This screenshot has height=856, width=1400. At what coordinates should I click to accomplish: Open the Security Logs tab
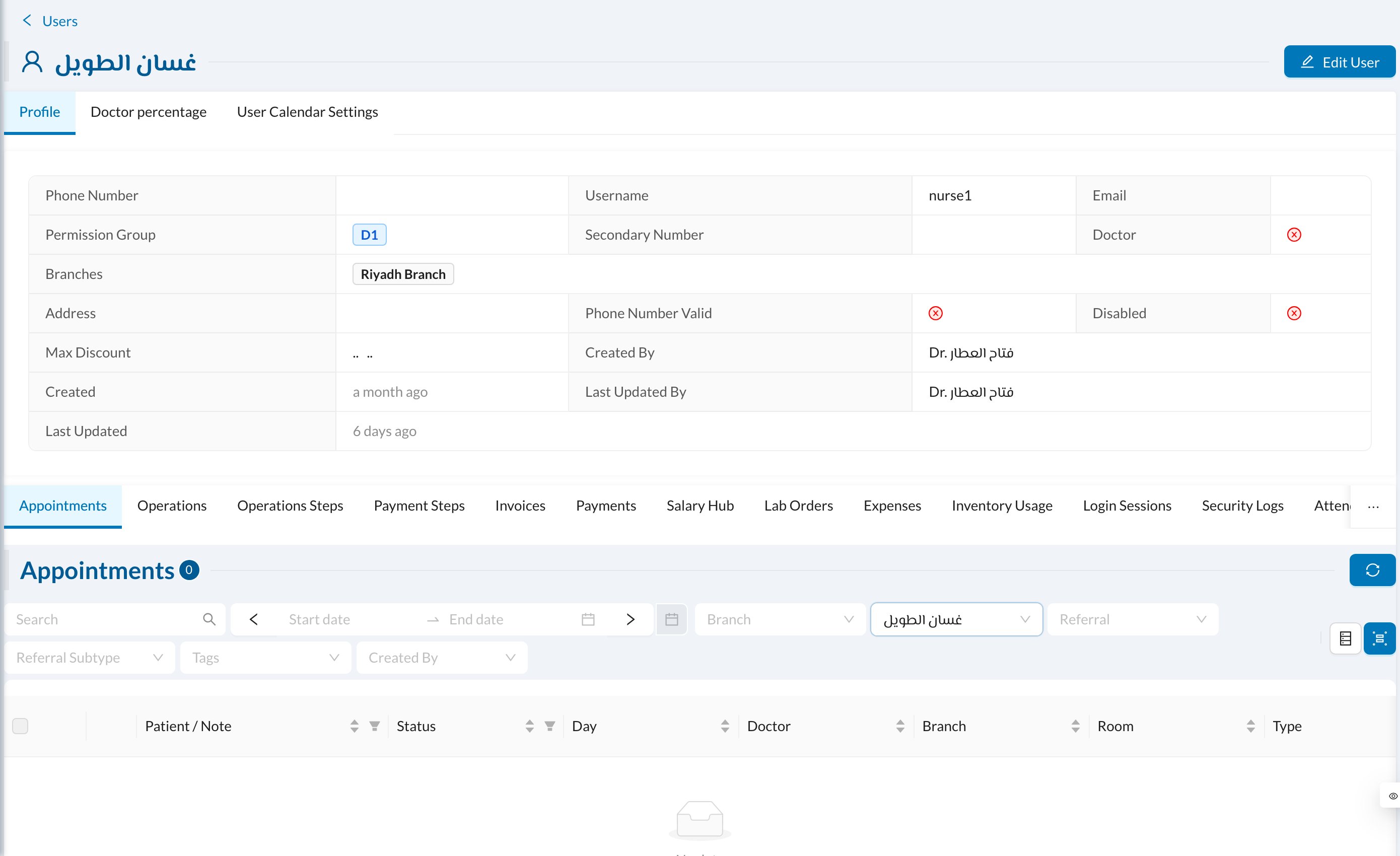pos(1242,506)
